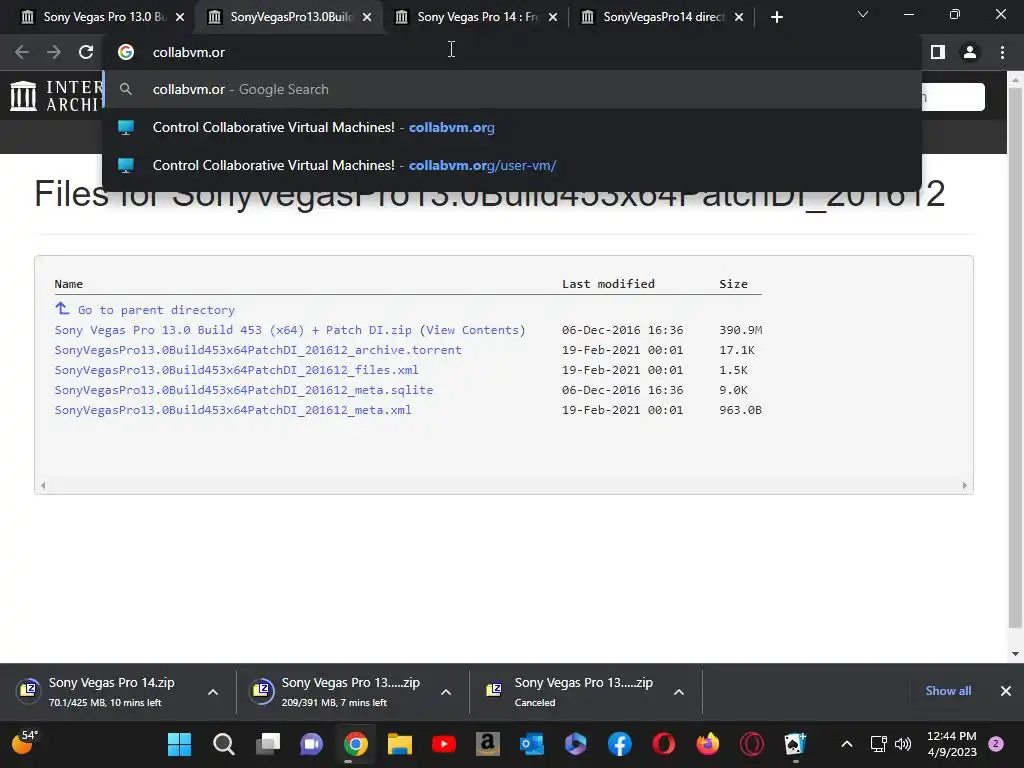Open Chrome's three-dot menu
The image size is (1024, 768).
pyautogui.click(x=1002, y=52)
